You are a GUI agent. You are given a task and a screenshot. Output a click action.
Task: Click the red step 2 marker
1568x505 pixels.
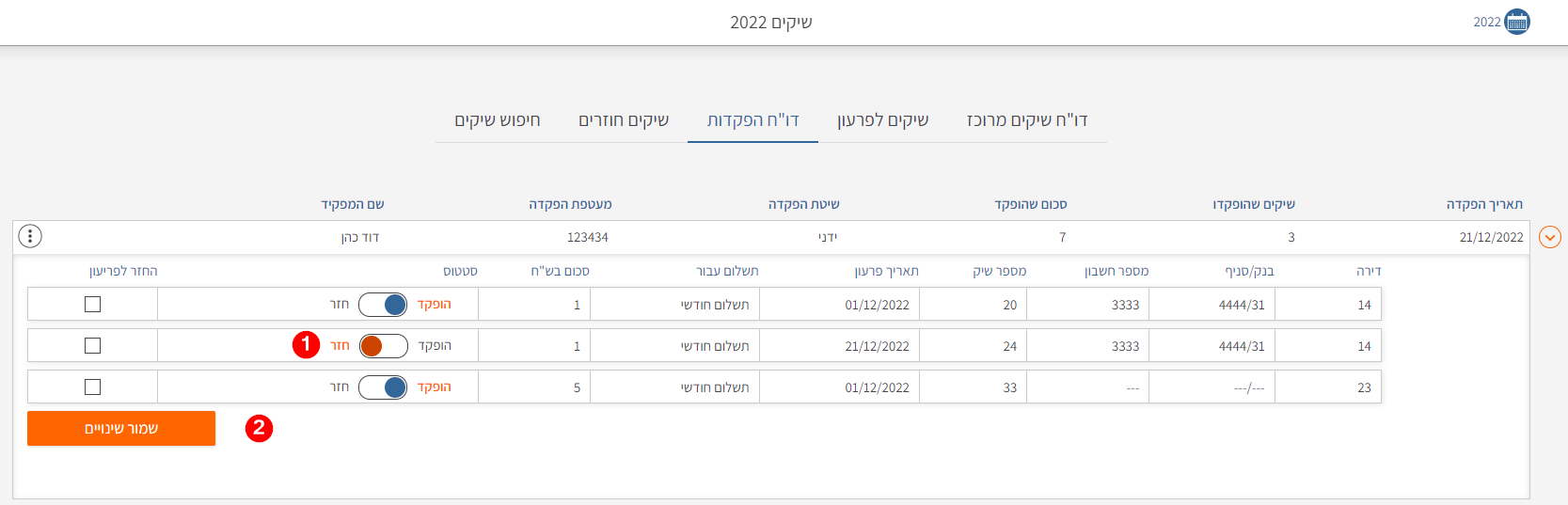coord(259,429)
